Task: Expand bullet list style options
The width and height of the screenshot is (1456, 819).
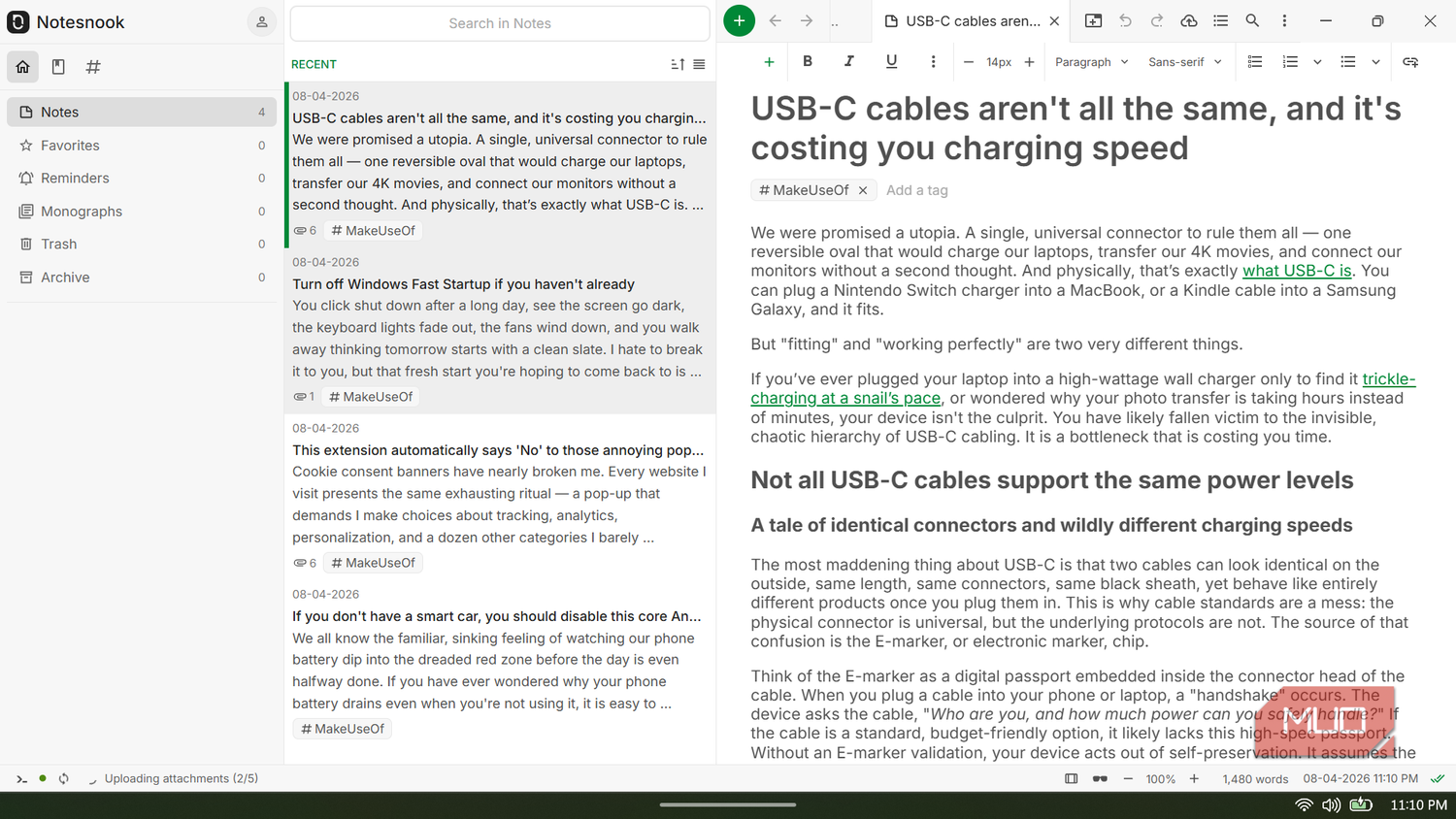Action: point(1375,62)
